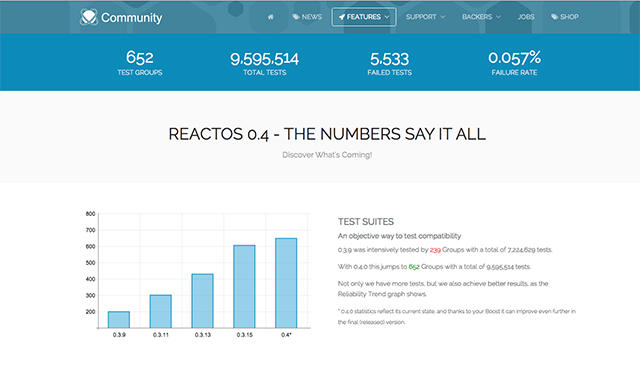Click the tag icon beside News
The width and height of the screenshot is (640, 375).
coord(296,17)
